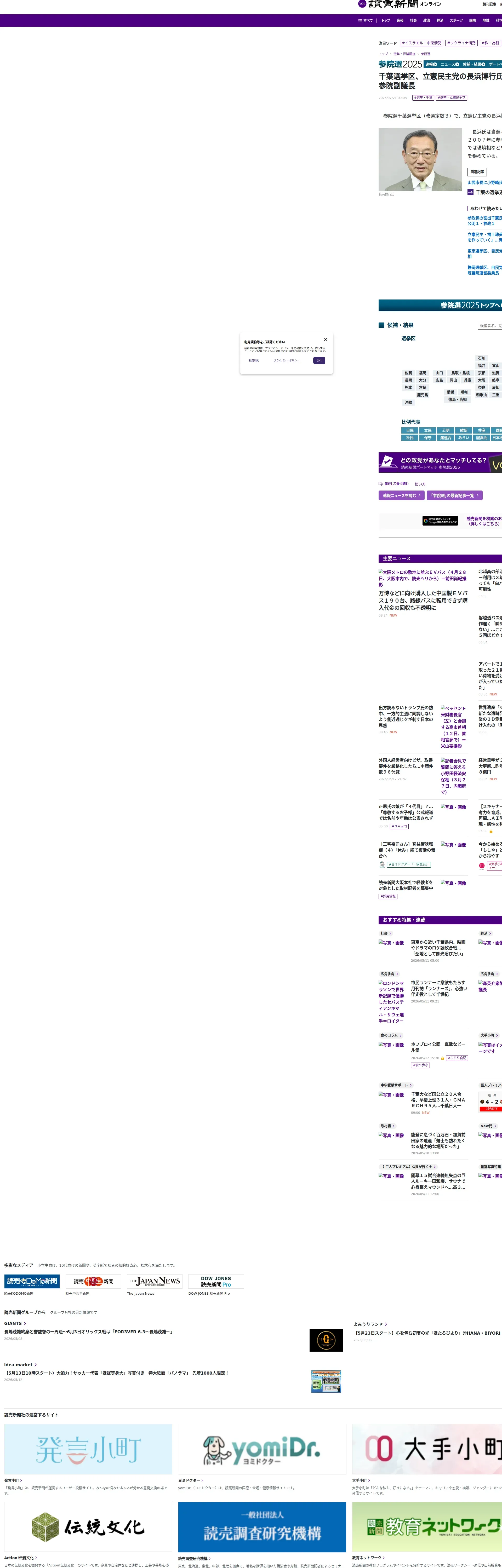Click the #選挙・立憲民主党 article tag

452,98
